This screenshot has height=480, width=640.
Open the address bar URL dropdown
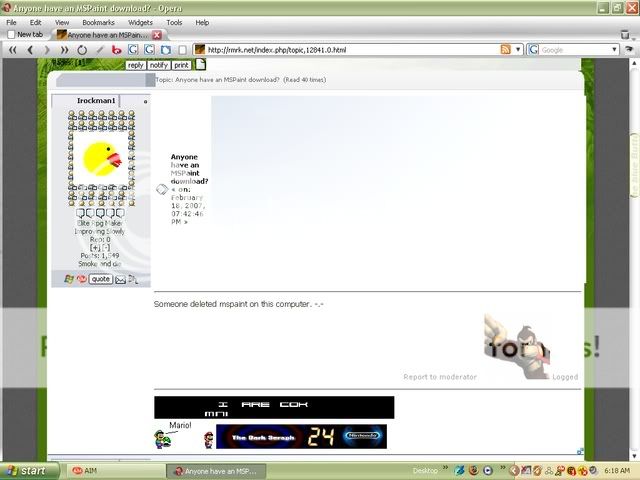[518, 49]
